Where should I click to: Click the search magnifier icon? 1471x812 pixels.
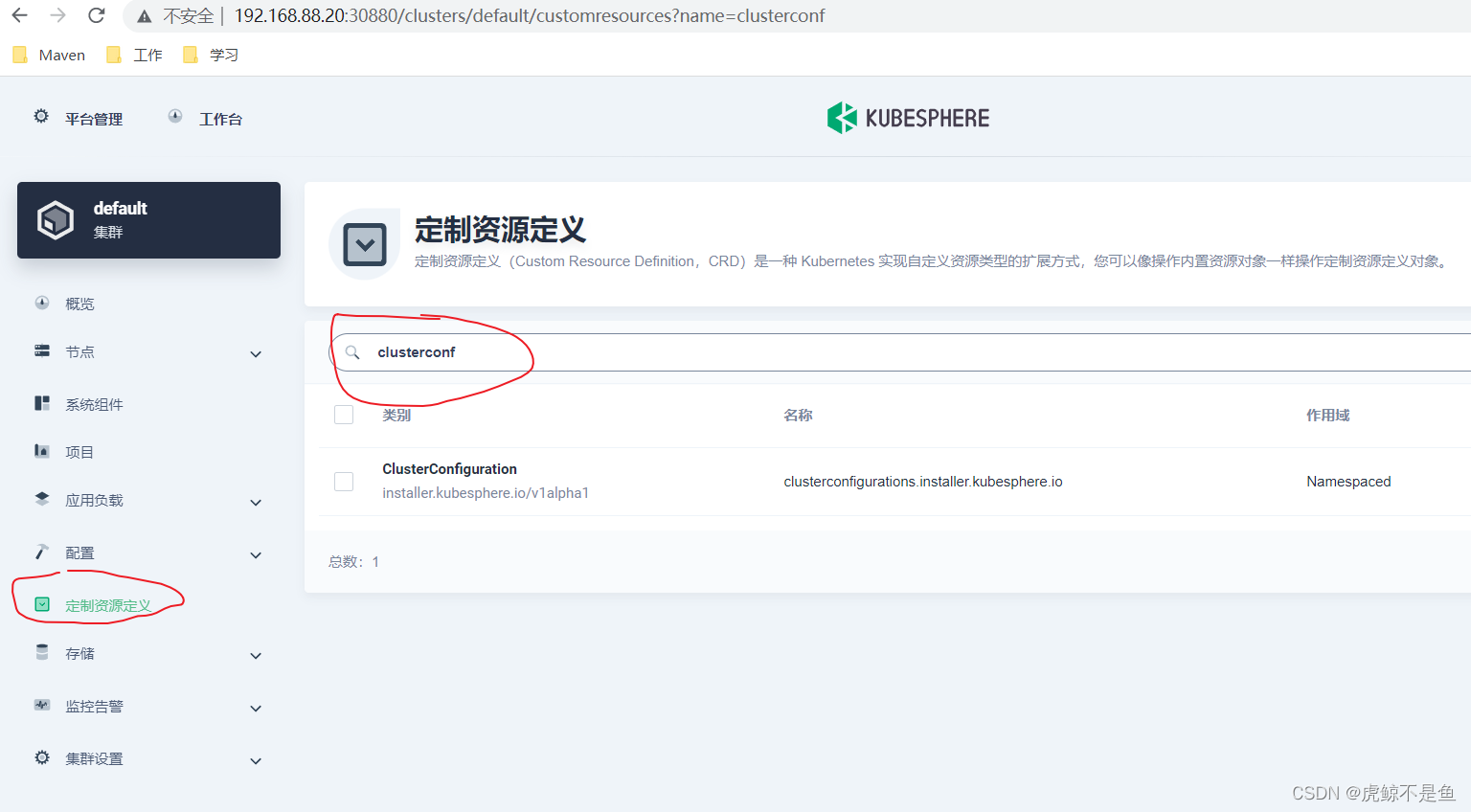(352, 352)
